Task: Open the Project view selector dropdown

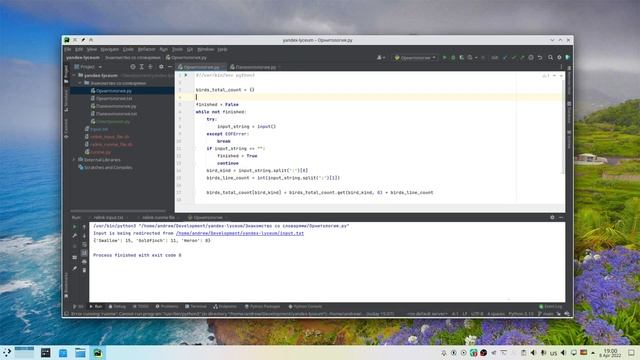Action: (x=88, y=67)
